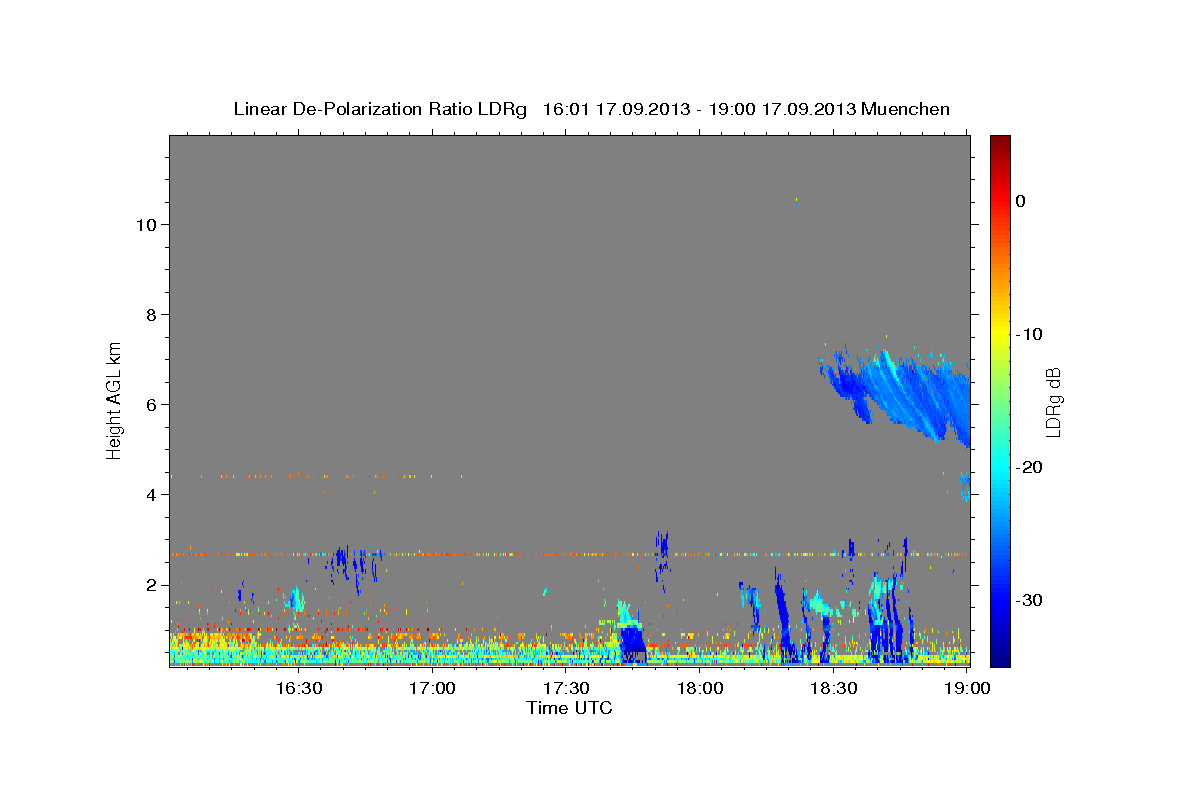Click the 16:30 time tick label
Screen dimensions: 1200x800
click(298, 689)
